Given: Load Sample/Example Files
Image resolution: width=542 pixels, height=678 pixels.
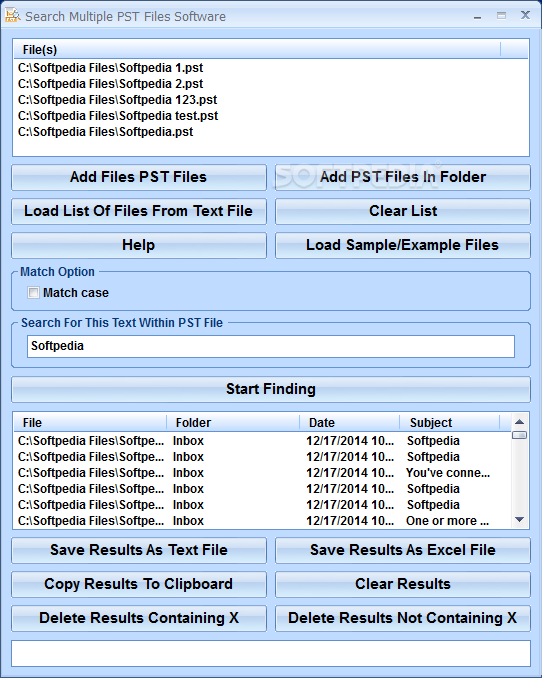Looking at the screenshot, I should click(403, 246).
